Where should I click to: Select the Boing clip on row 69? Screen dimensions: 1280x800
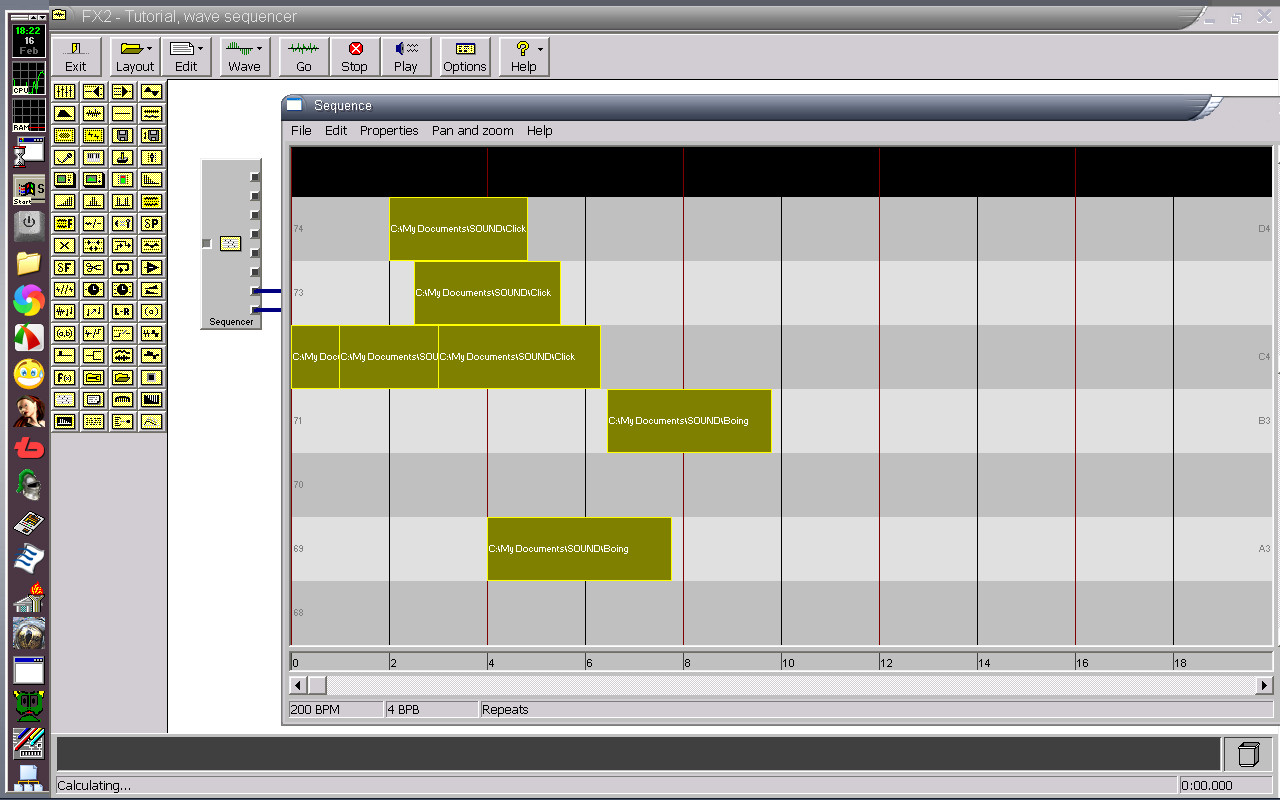pos(579,549)
